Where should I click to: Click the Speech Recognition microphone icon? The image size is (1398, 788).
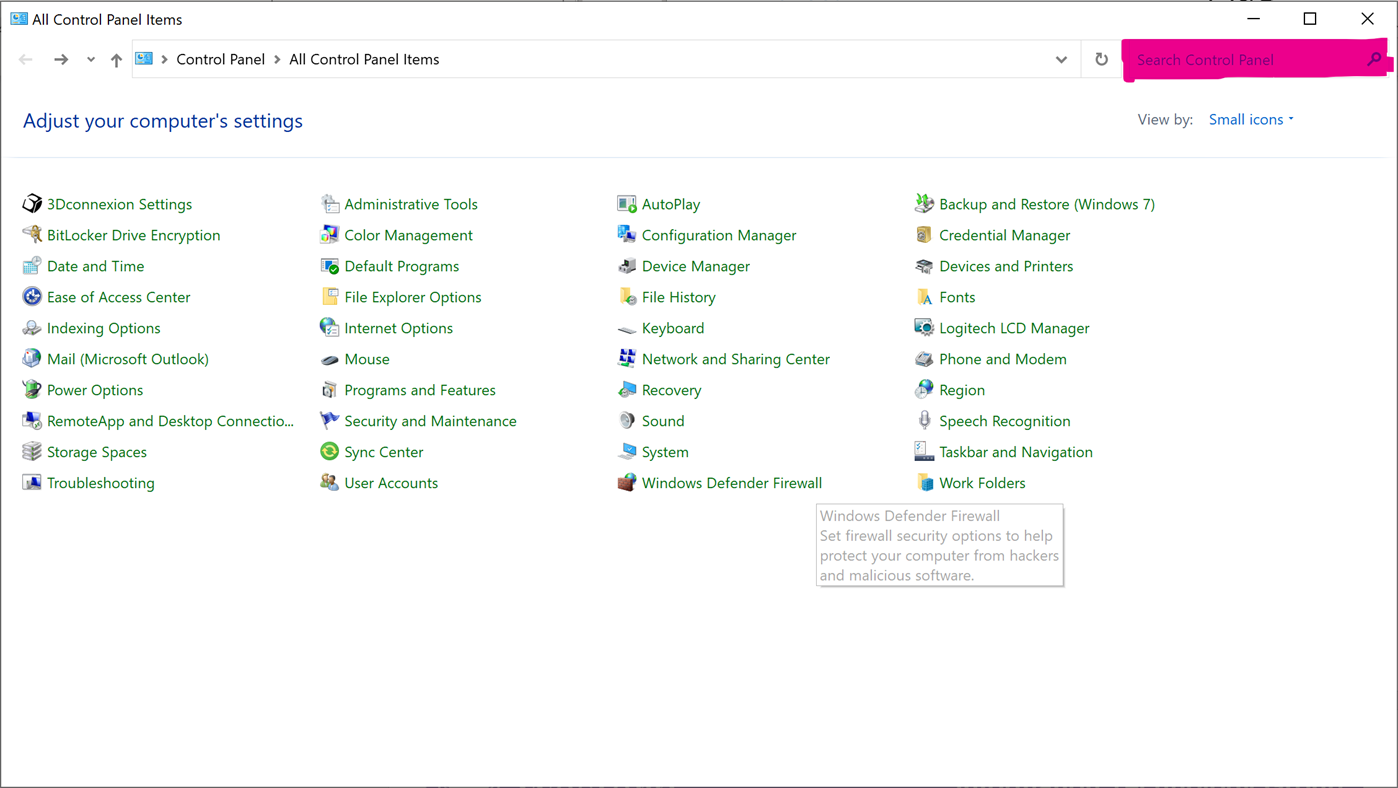[924, 421]
